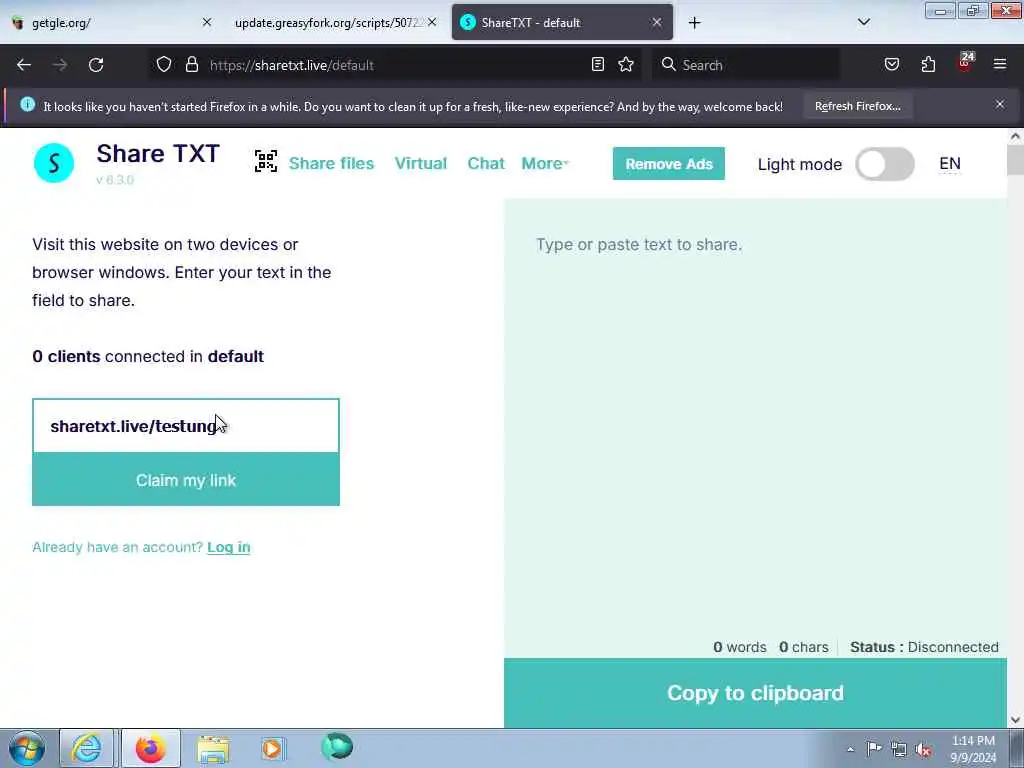
Task: Click the scrollbar down arrow
Action: [x=1015, y=720]
